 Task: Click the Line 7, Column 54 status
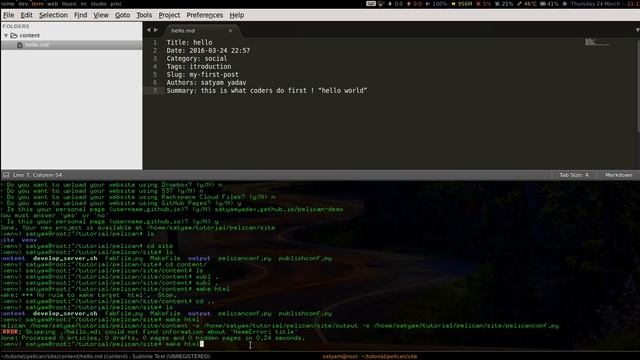(x=38, y=175)
